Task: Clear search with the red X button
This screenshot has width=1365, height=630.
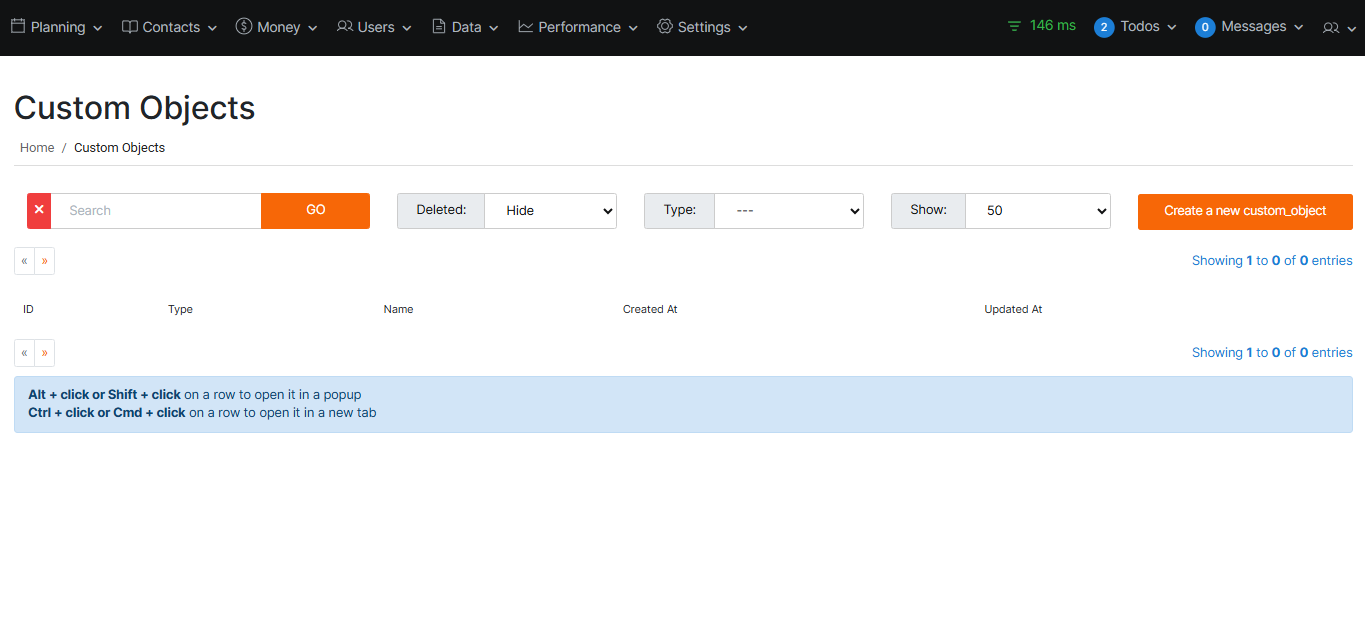Action: pyautogui.click(x=39, y=211)
